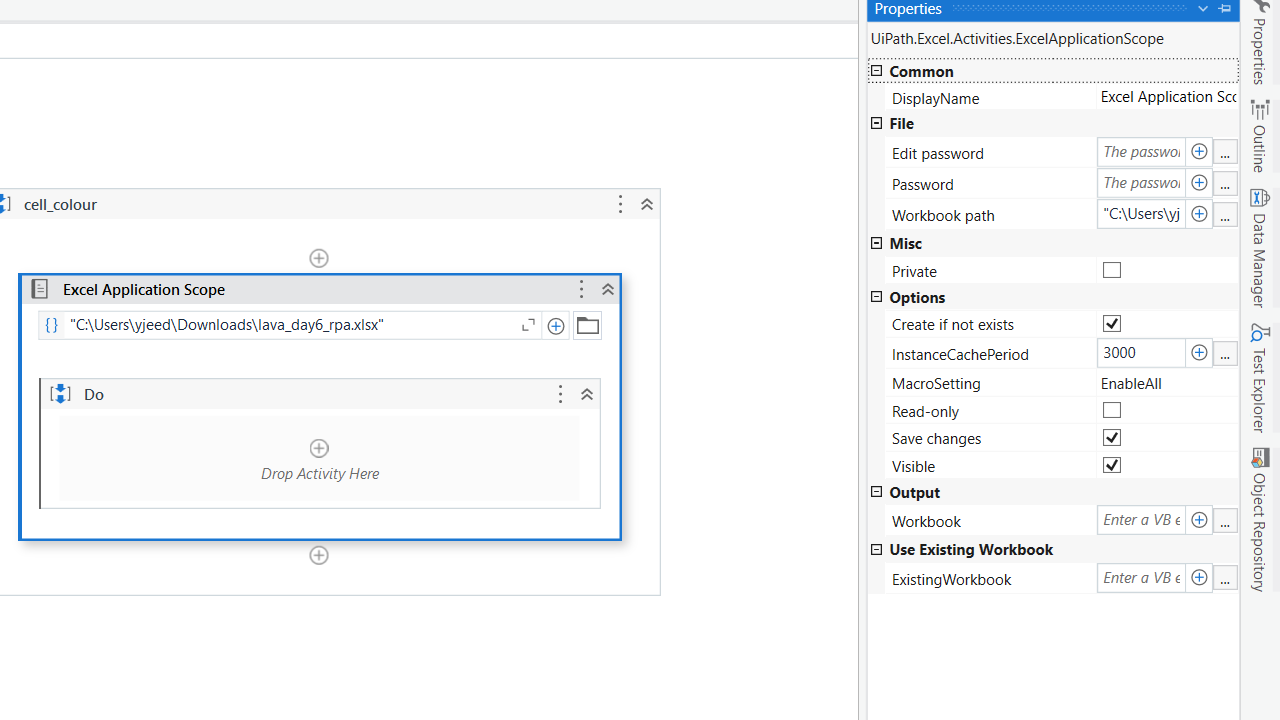Open the expression editor brackets icon
The height and width of the screenshot is (720, 1280).
(51, 325)
